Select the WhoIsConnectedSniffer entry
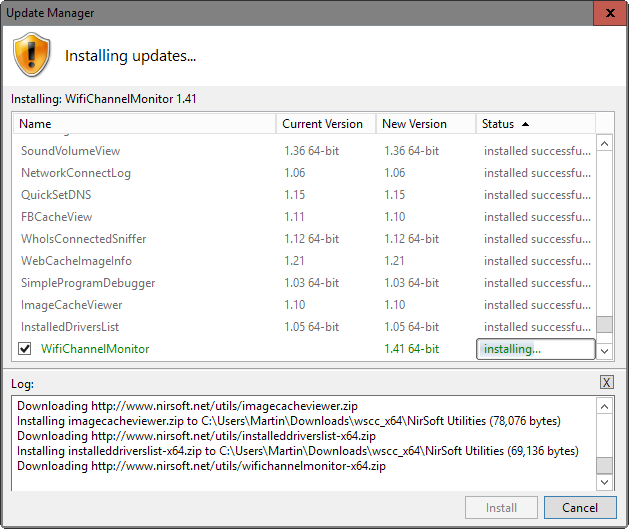Viewport: 629px width, 529px height. click(x=305, y=239)
